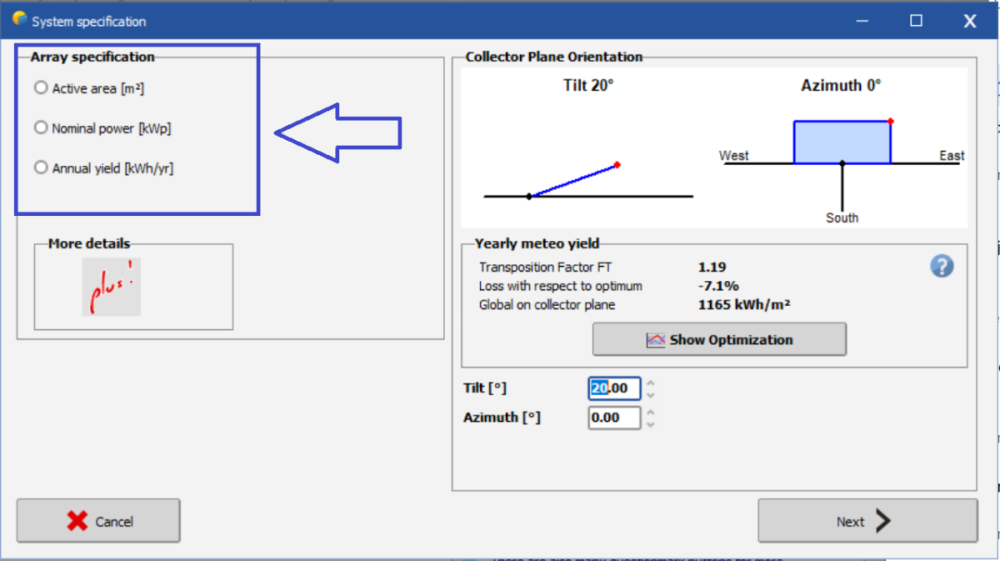Click inside the Azimuth input field
This screenshot has height=561, width=1000.
(614, 418)
